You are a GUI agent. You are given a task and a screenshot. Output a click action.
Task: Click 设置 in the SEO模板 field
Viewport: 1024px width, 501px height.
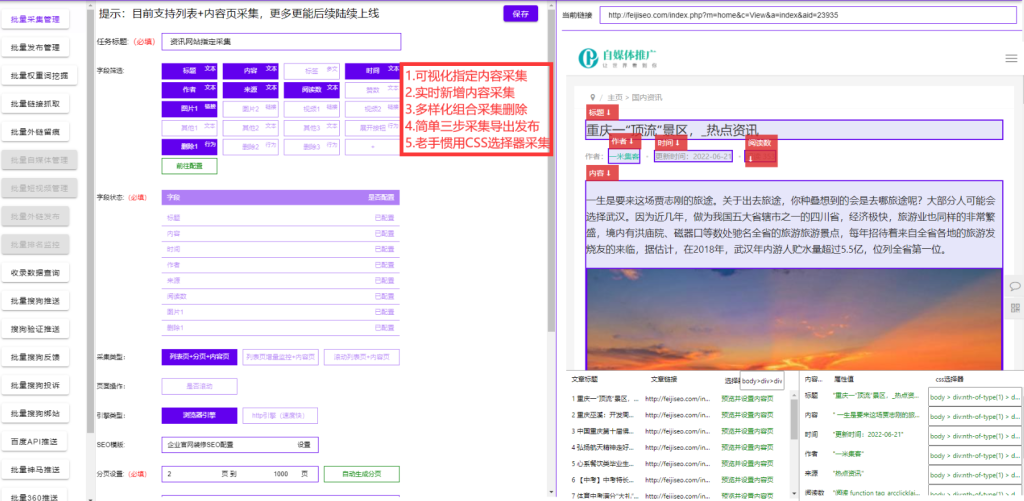click(304, 445)
